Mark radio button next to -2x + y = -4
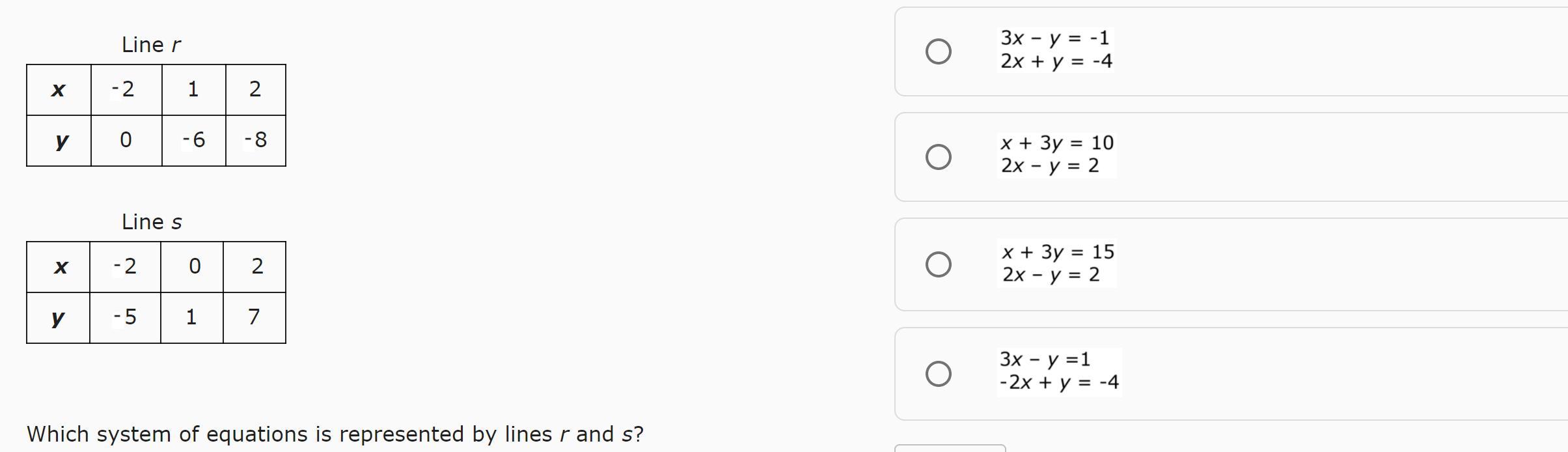This screenshot has width=1568, height=452. tap(938, 374)
